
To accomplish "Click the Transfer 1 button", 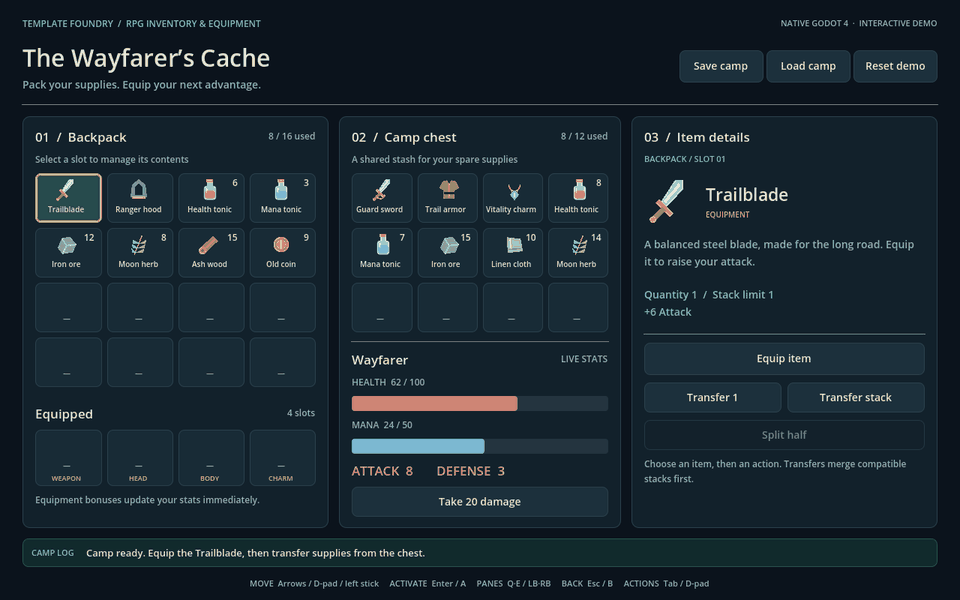I will [x=713, y=397].
